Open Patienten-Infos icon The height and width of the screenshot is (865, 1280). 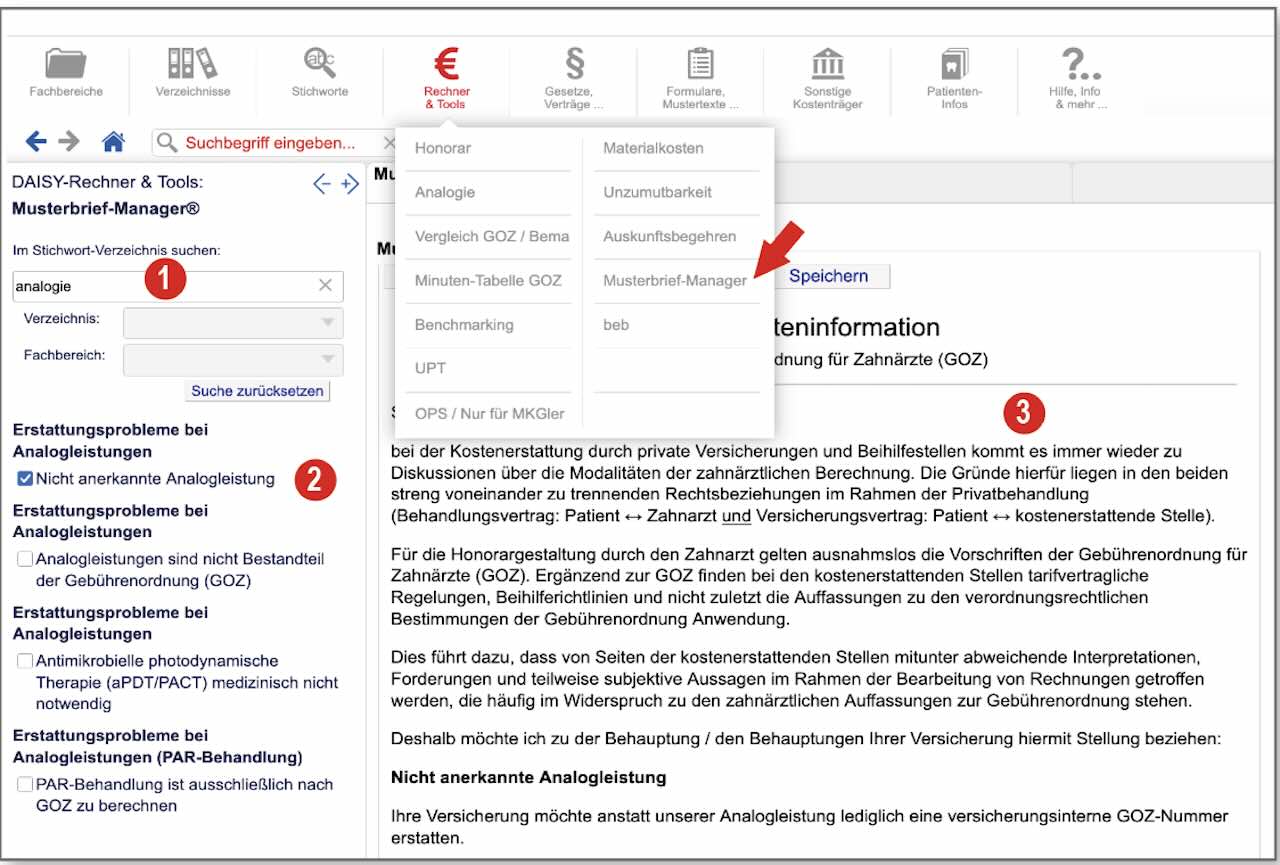(x=954, y=65)
